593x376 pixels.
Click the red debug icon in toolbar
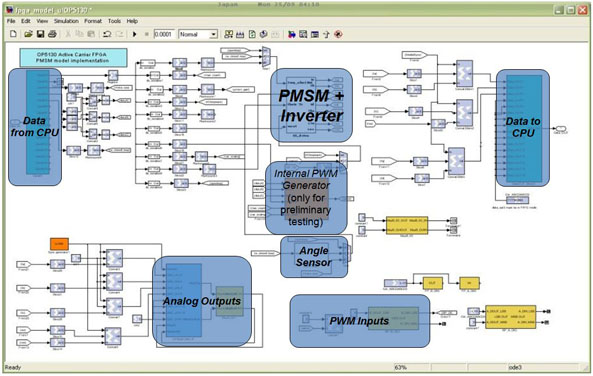click(338, 34)
